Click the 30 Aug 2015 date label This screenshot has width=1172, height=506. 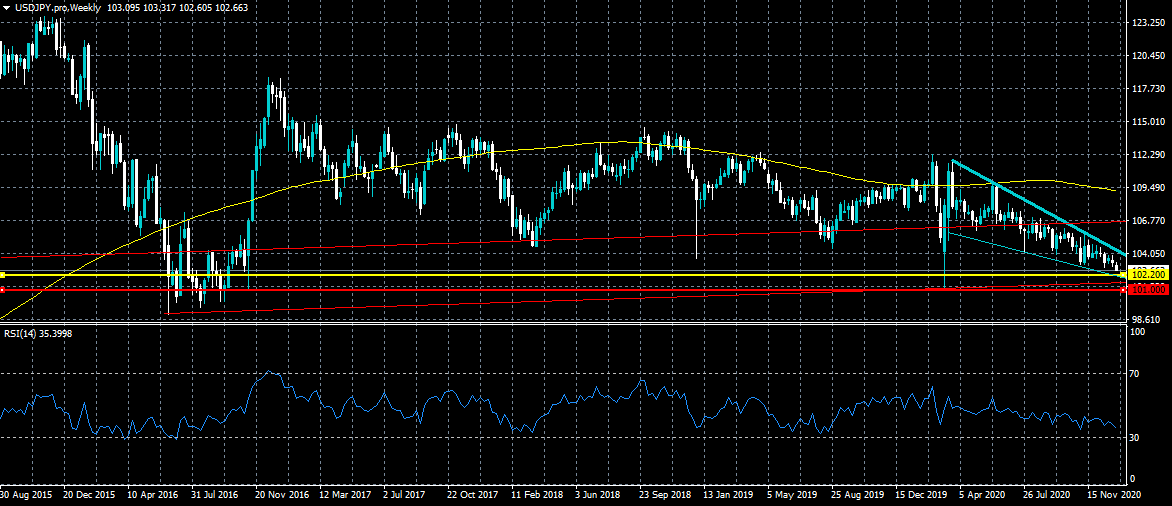click(27, 494)
